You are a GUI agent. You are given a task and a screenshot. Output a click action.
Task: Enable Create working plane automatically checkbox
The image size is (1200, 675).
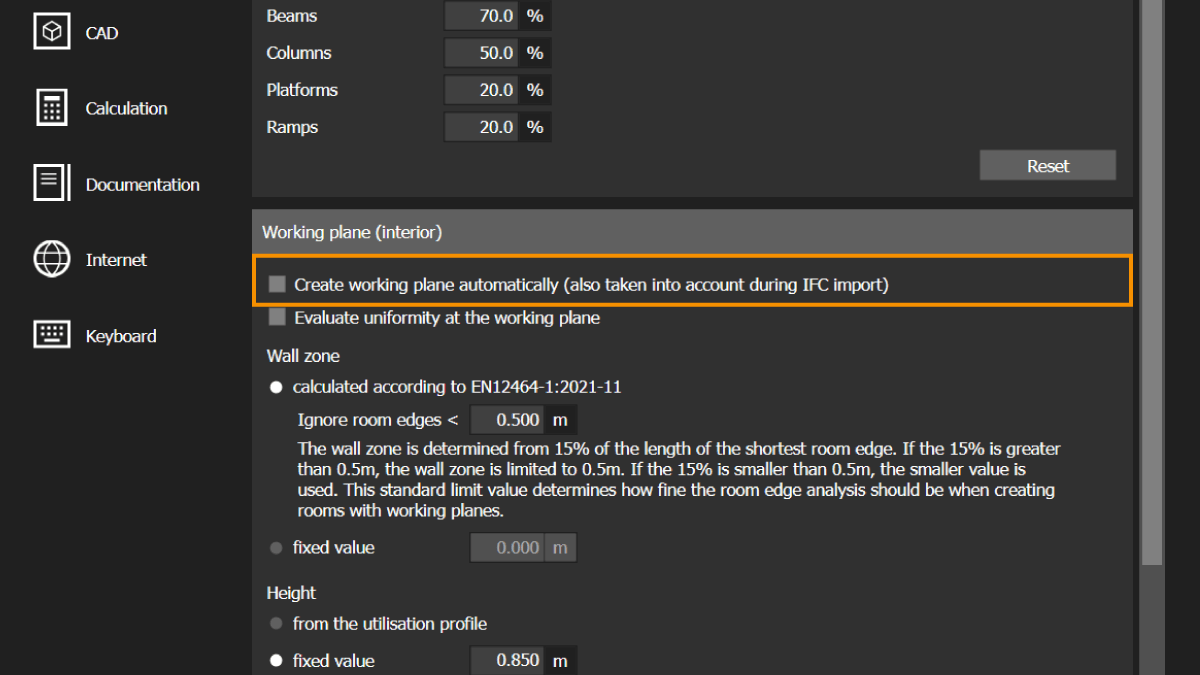point(277,285)
